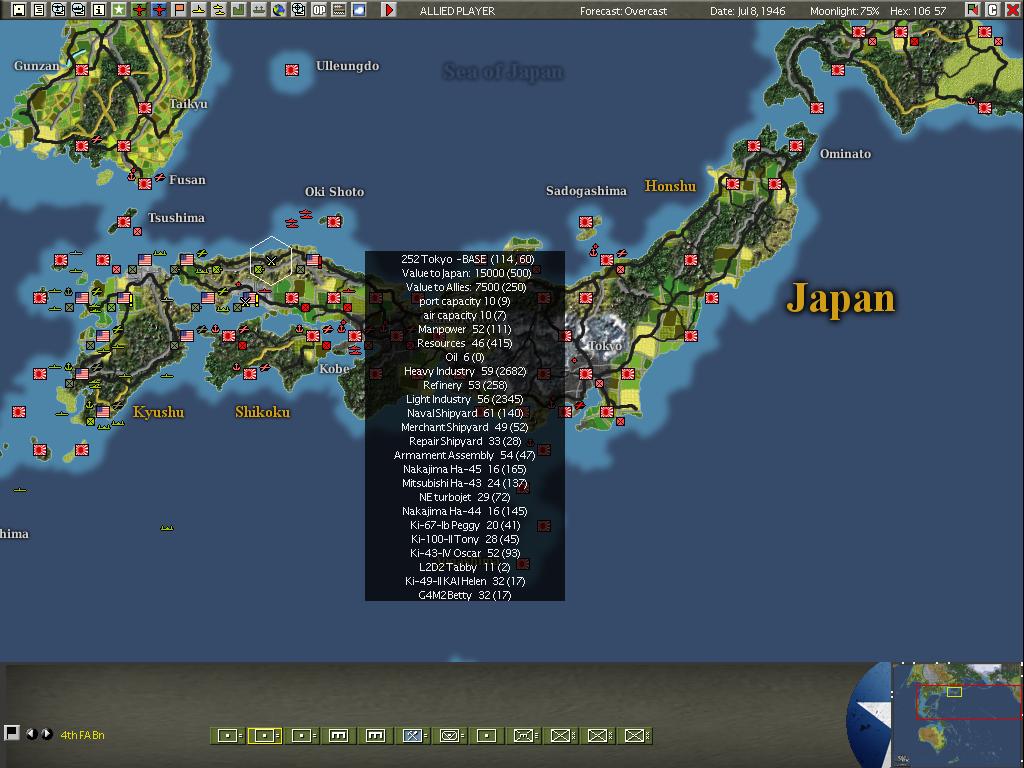Select the crossed-tools engineer unit counter

(413, 735)
